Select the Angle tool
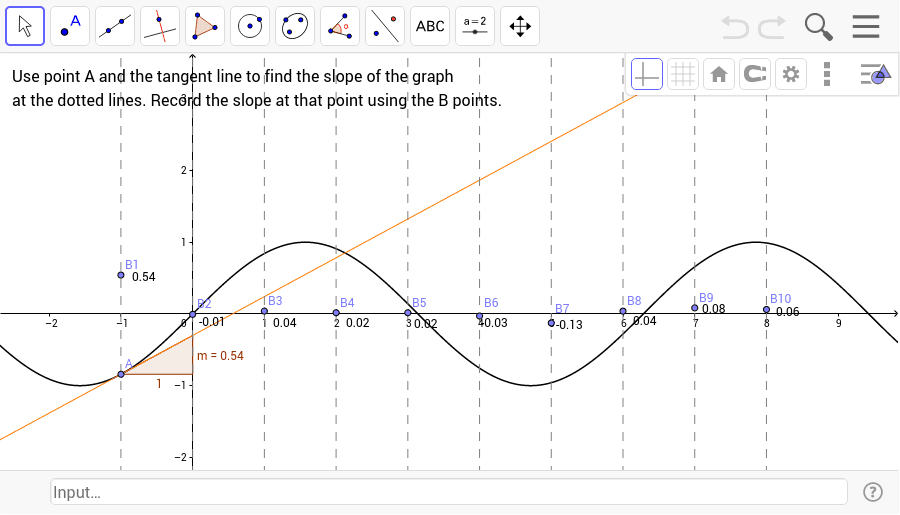 coord(340,26)
